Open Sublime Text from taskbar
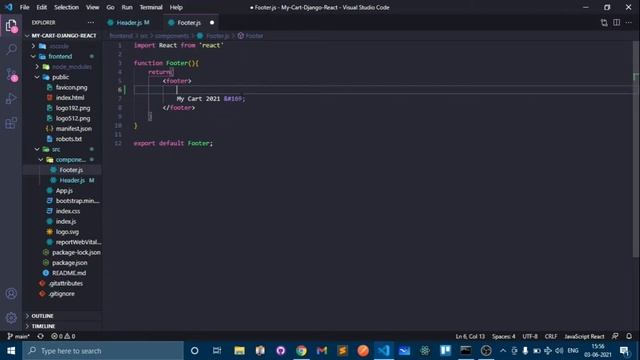Image resolution: width=640 pixels, height=360 pixels. coord(342,351)
